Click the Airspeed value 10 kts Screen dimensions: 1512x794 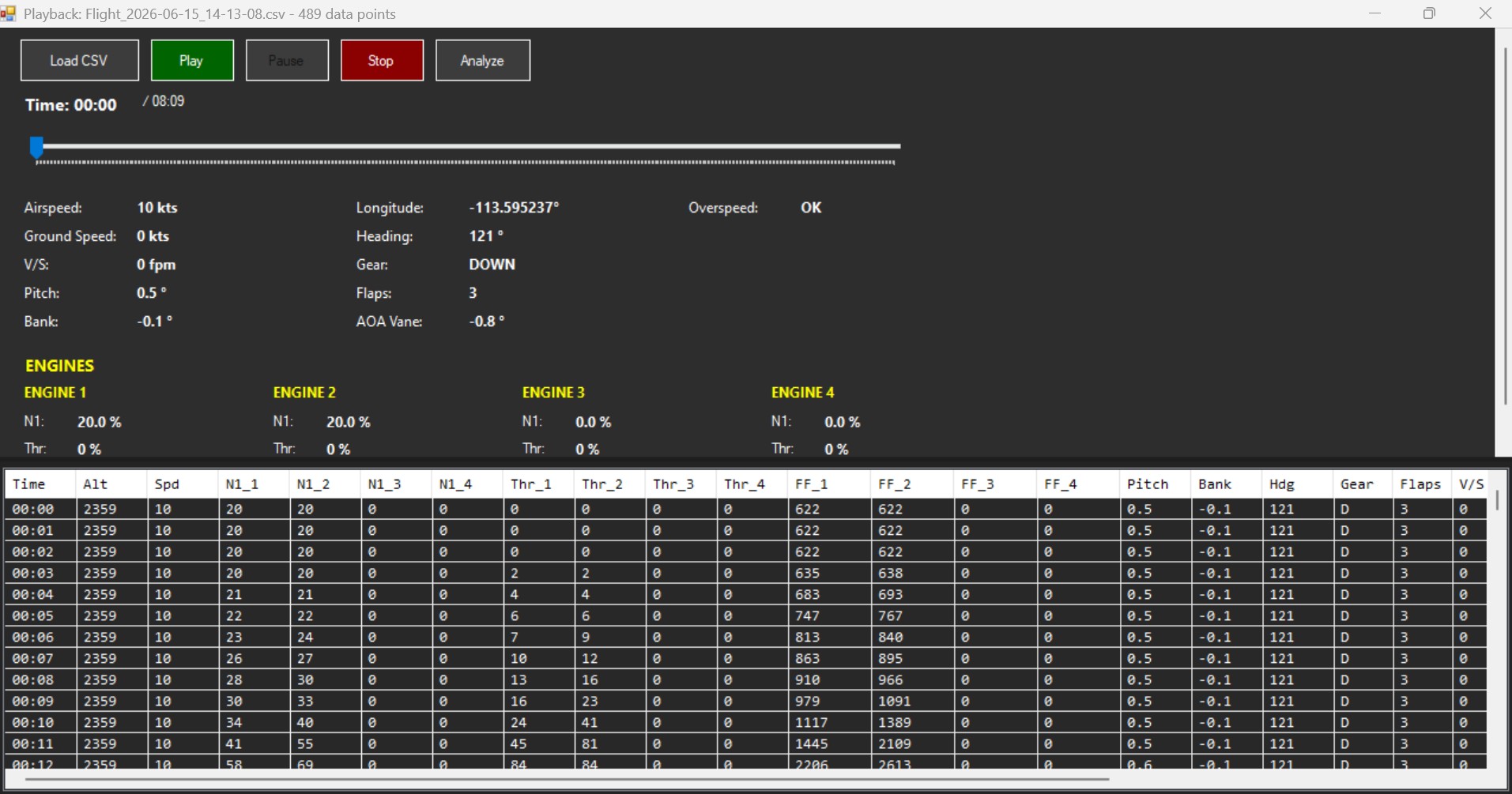click(157, 208)
